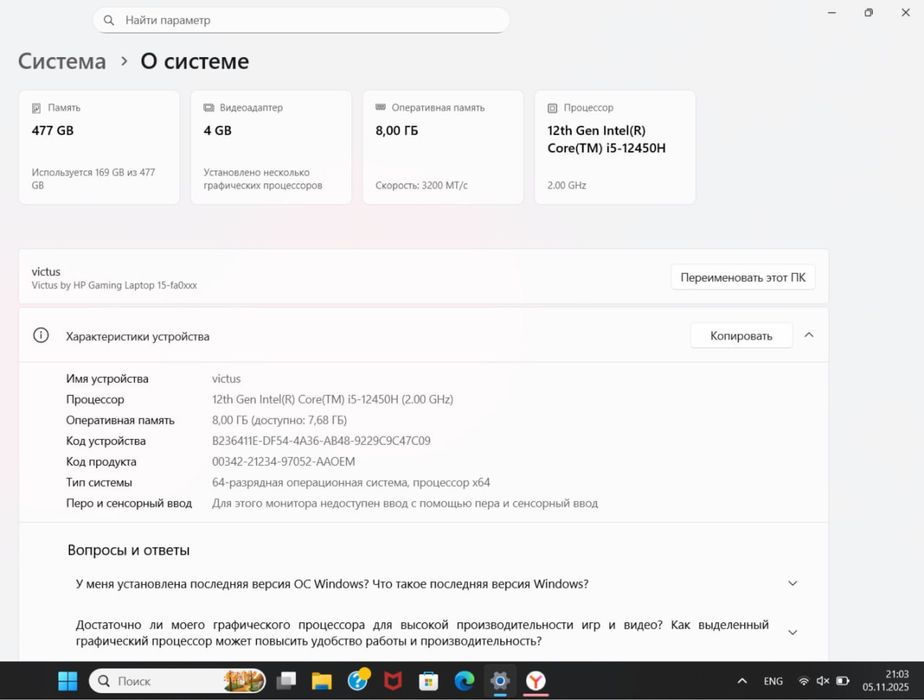
Task: Open the Windows Start menu
Action: (x=68, y=681)
